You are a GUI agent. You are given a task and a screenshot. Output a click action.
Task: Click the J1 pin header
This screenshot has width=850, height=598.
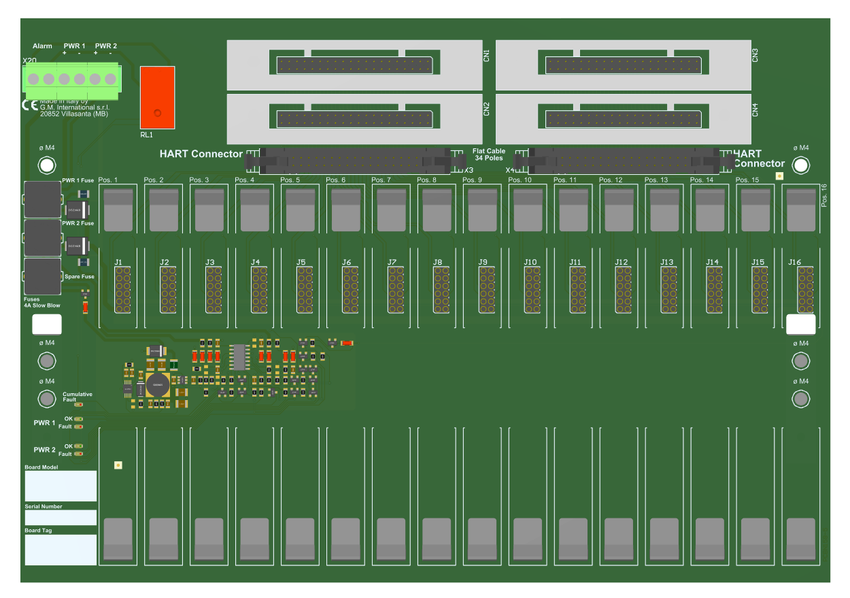coord(122,290)
